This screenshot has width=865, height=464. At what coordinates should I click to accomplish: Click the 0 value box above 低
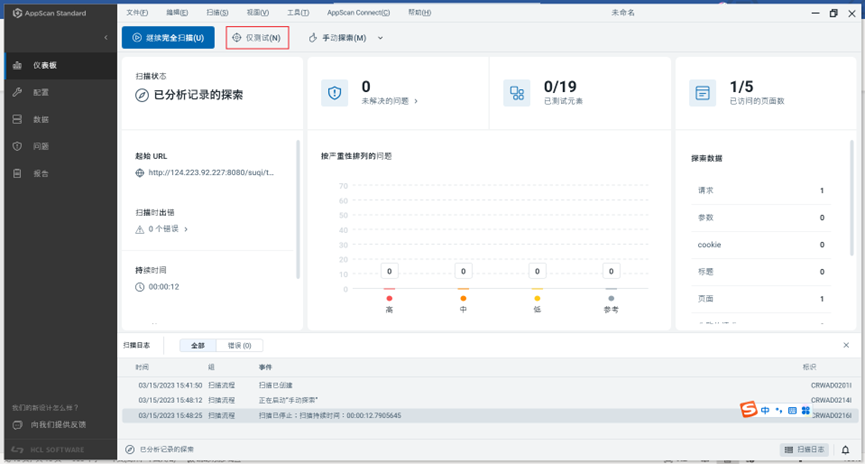click(x=537, y=271)
